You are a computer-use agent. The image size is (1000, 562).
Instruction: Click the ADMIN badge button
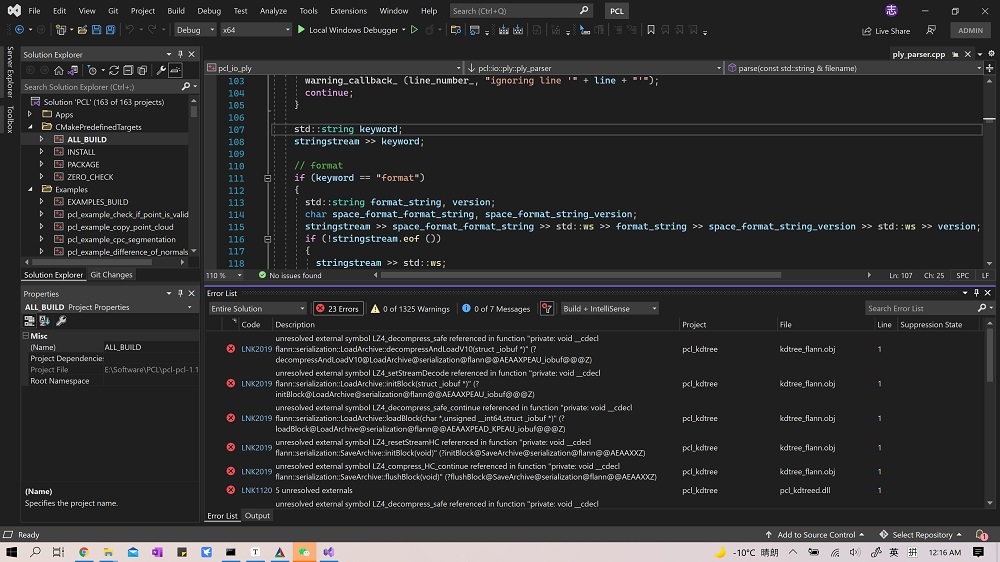[970, 30]
